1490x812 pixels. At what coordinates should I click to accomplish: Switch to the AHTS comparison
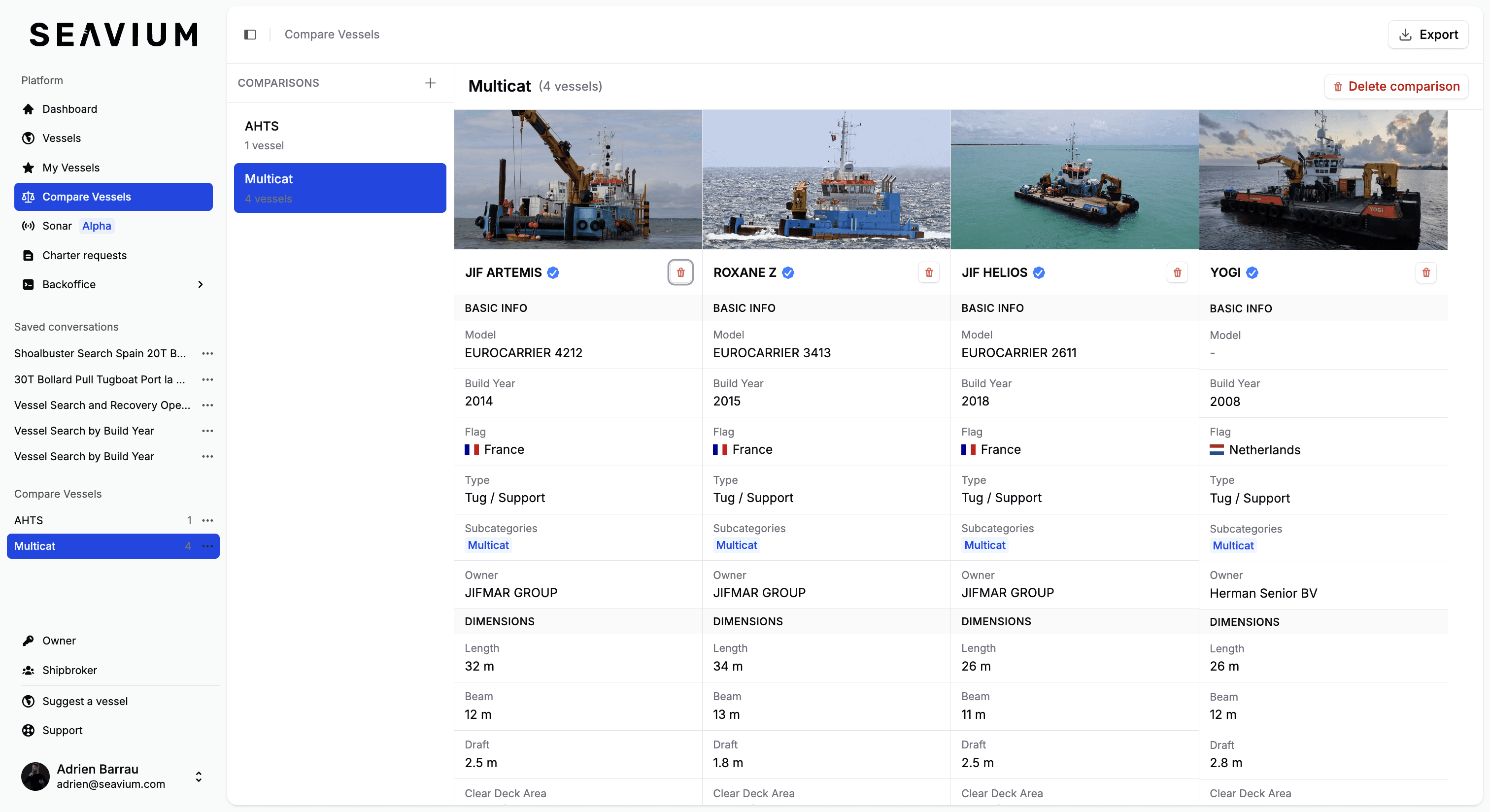tap(339, 134)
